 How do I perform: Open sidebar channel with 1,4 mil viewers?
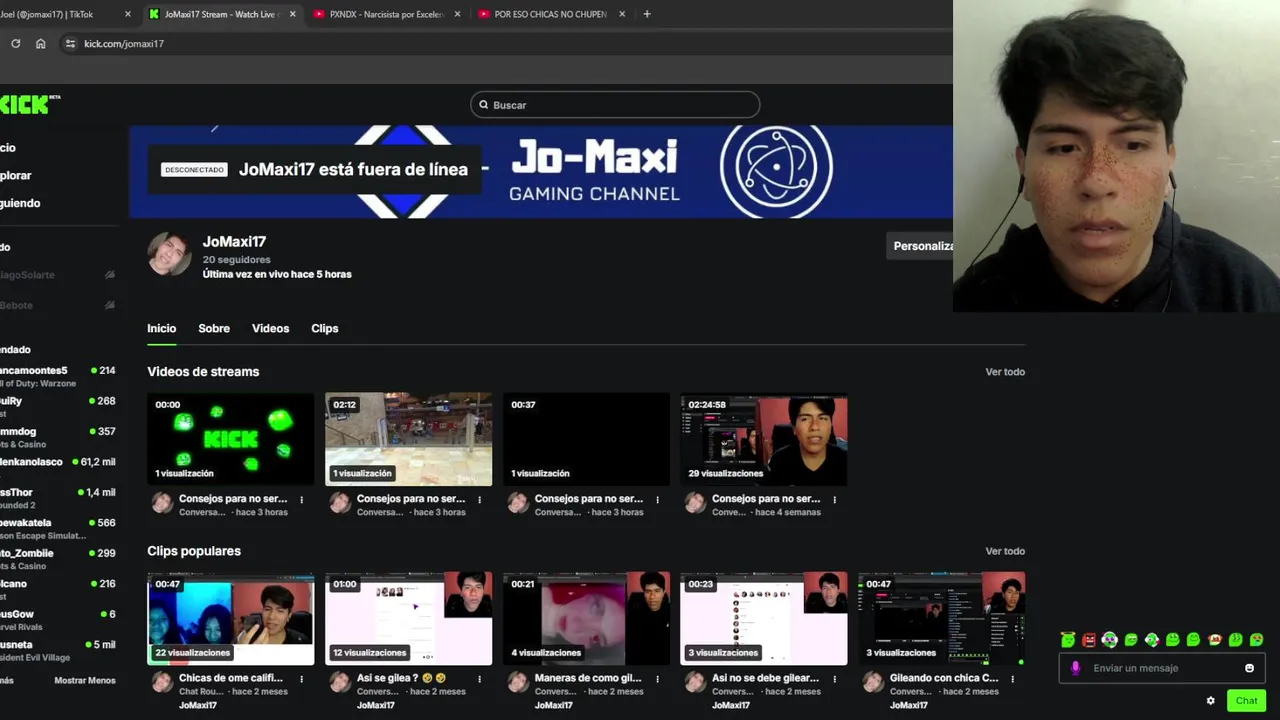pos(58,498)
